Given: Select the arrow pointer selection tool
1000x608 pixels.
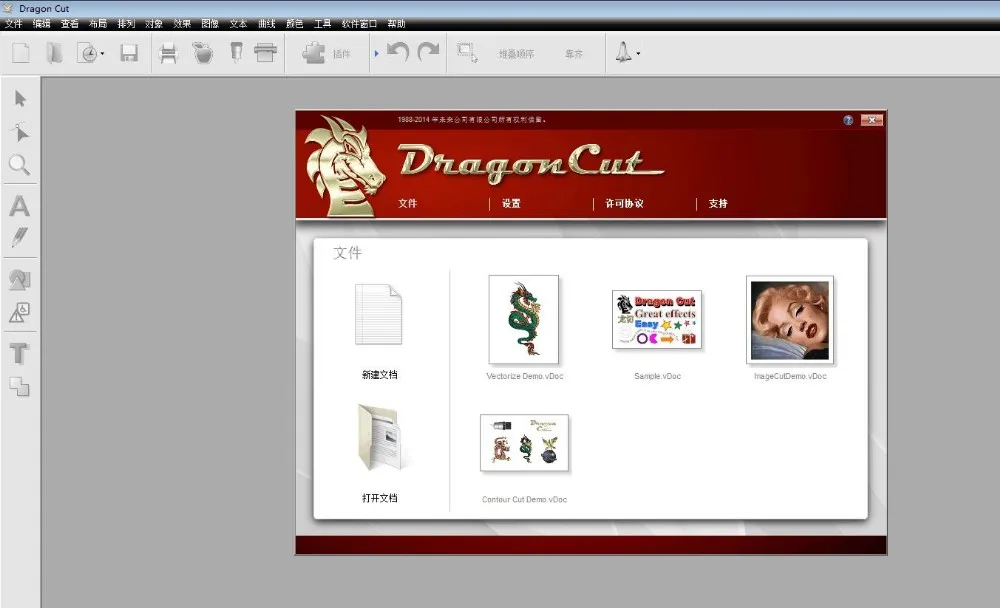Looking at the screenshot, I should (x=20, y=99).
